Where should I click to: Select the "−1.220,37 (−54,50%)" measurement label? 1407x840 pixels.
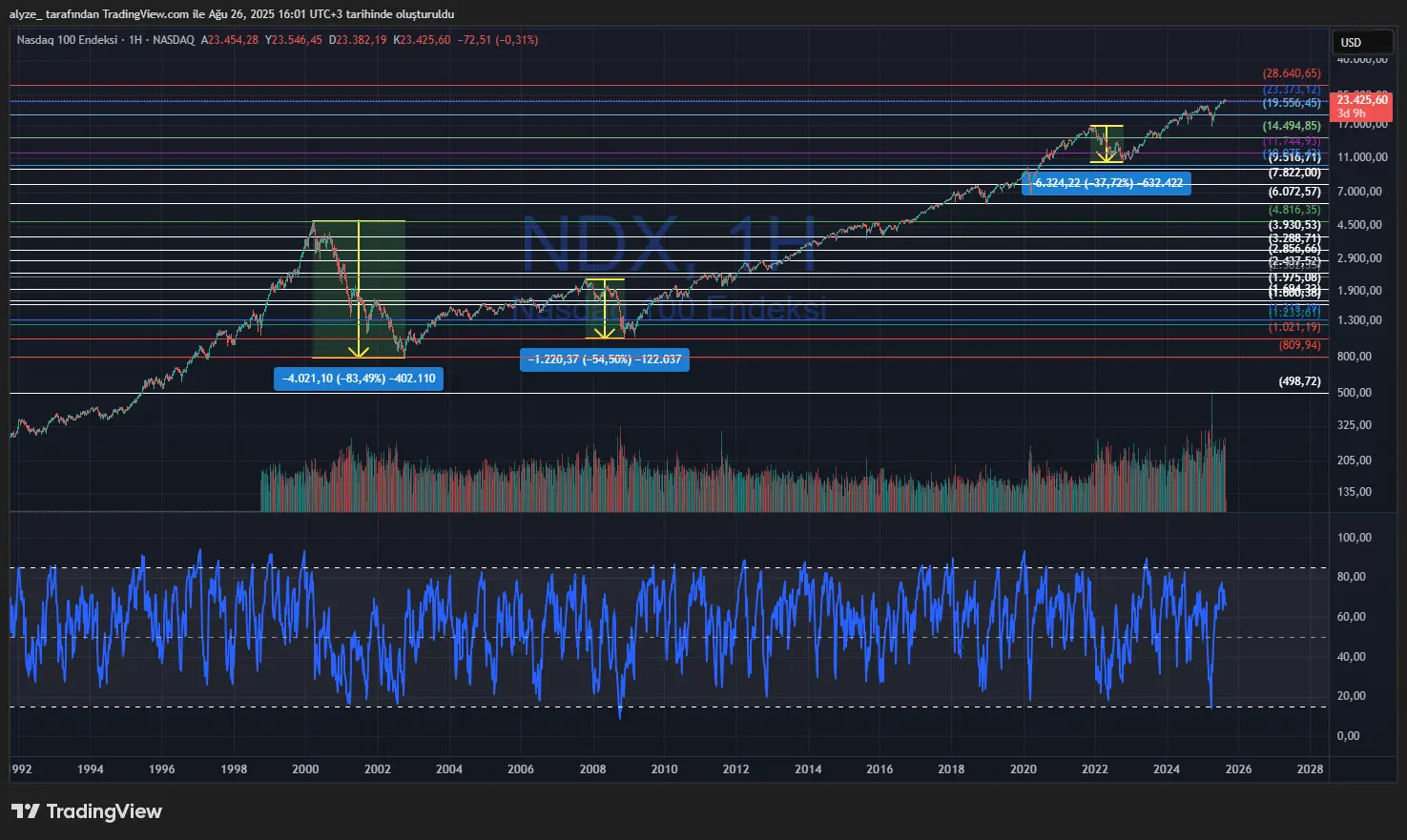(604, 359)
